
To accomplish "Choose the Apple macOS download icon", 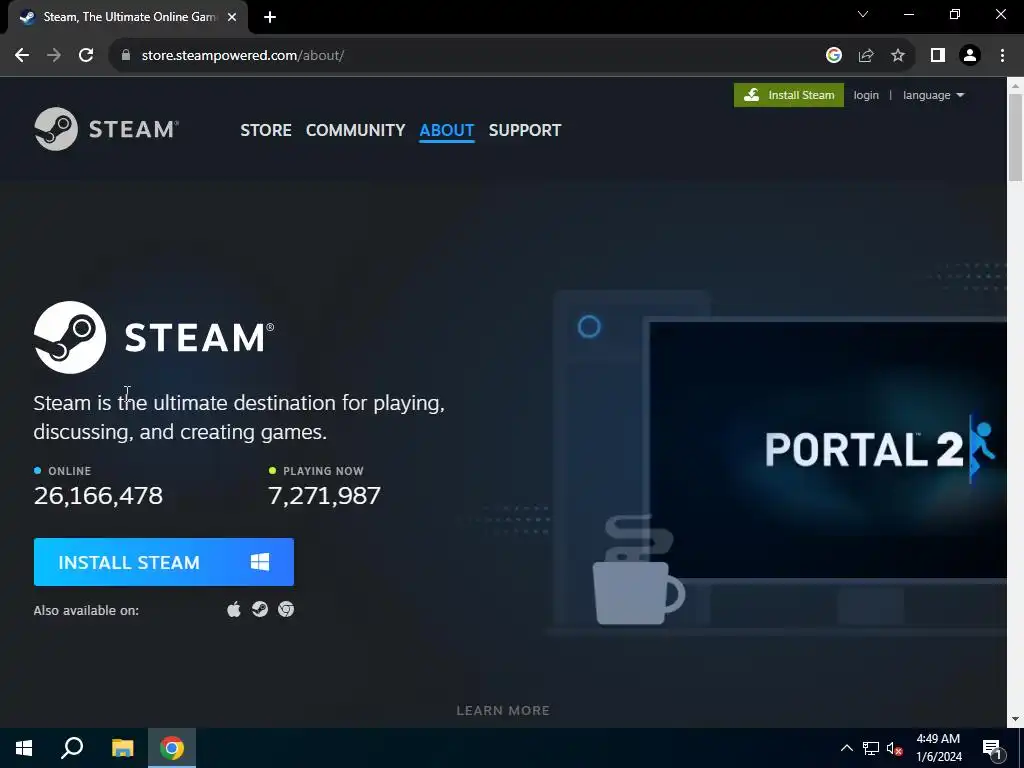I will 233,609.
